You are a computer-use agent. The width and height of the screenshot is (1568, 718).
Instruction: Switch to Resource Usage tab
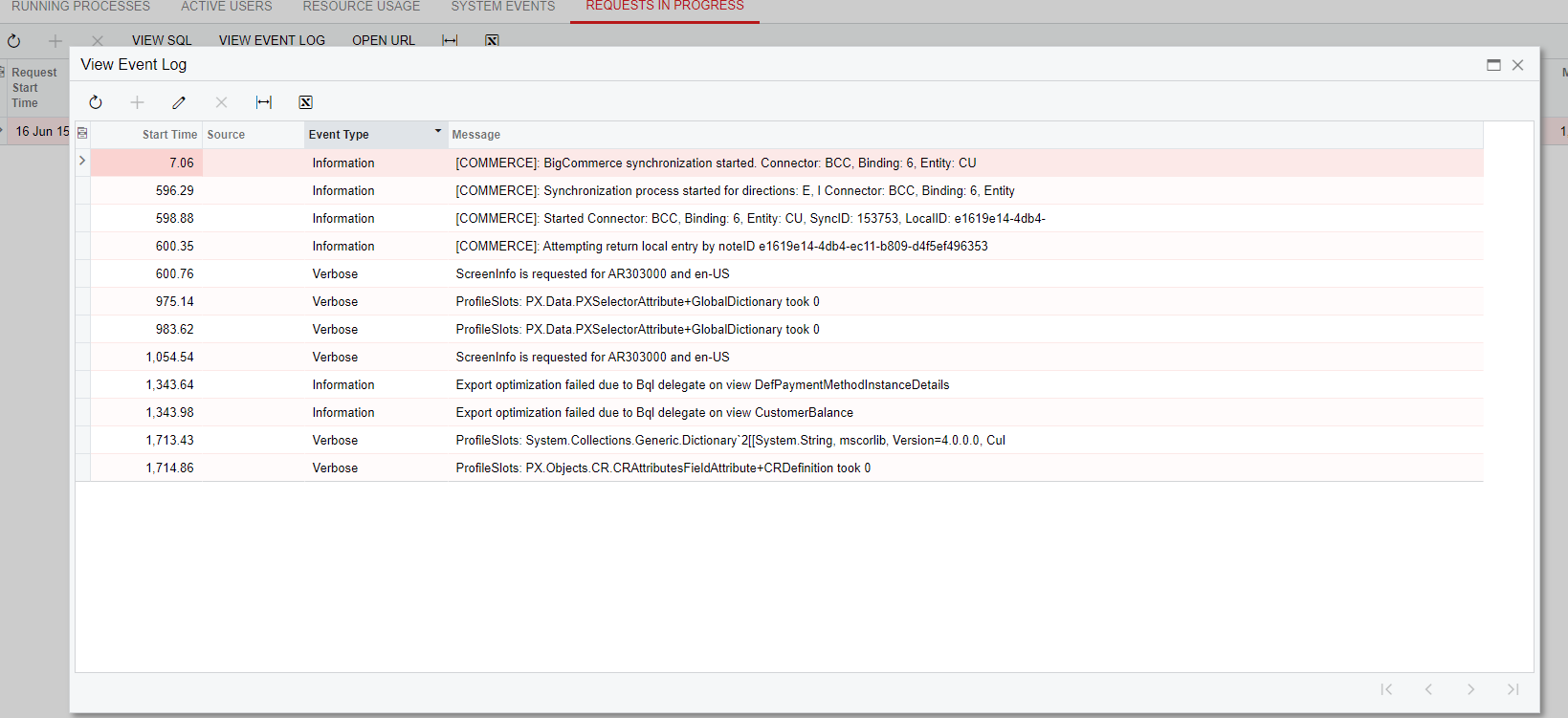click(x=362, y=7)
